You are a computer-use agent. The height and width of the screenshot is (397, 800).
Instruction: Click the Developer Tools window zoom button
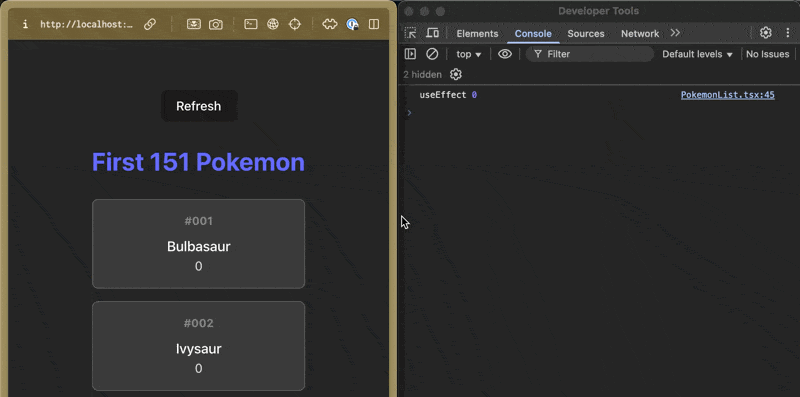coord(440,11)
